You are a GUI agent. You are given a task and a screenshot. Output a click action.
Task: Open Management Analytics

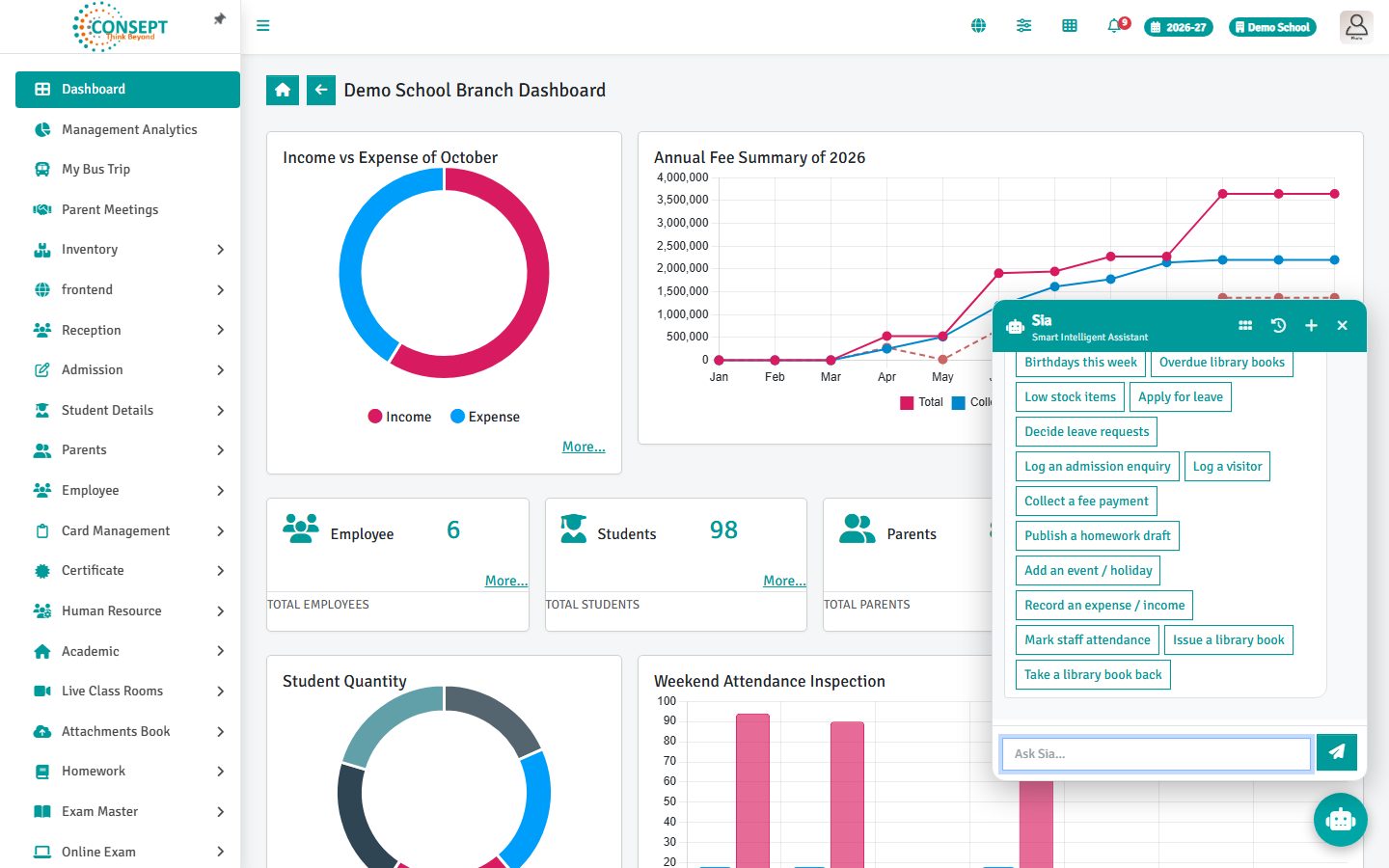[x=127, y=129]
